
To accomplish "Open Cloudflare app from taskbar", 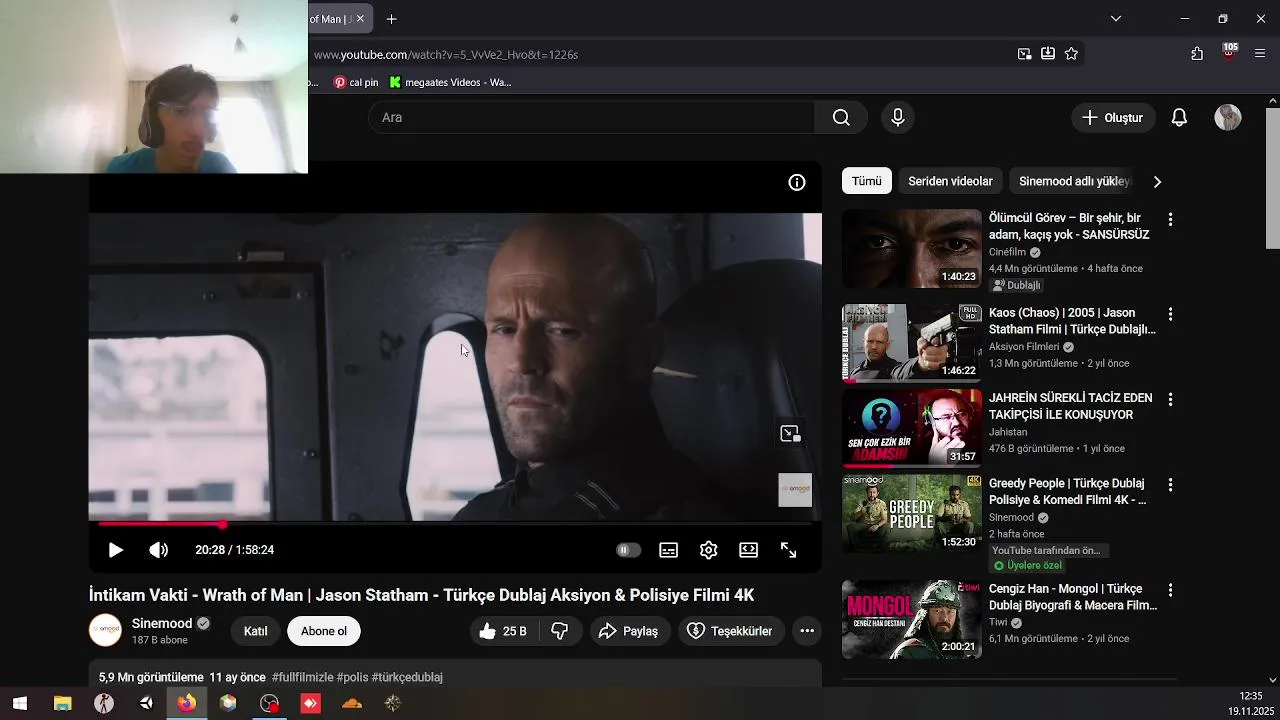I will (x=352, y=703).
